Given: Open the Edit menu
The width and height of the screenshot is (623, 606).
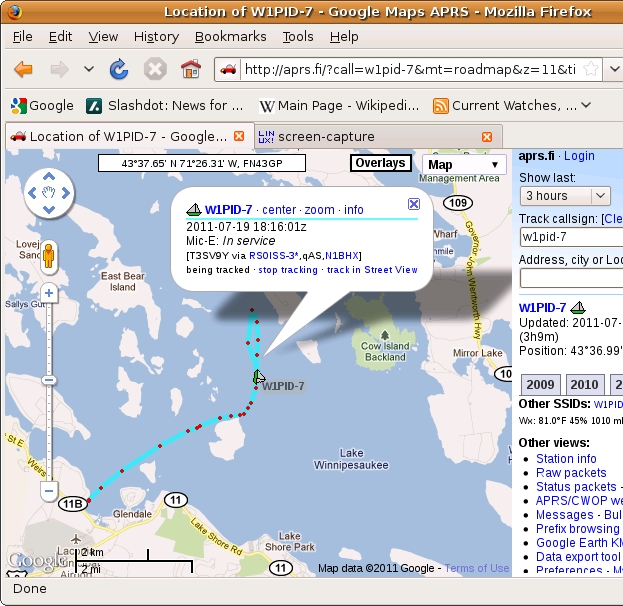Looking at the screenshot, I should click(60, 37).
